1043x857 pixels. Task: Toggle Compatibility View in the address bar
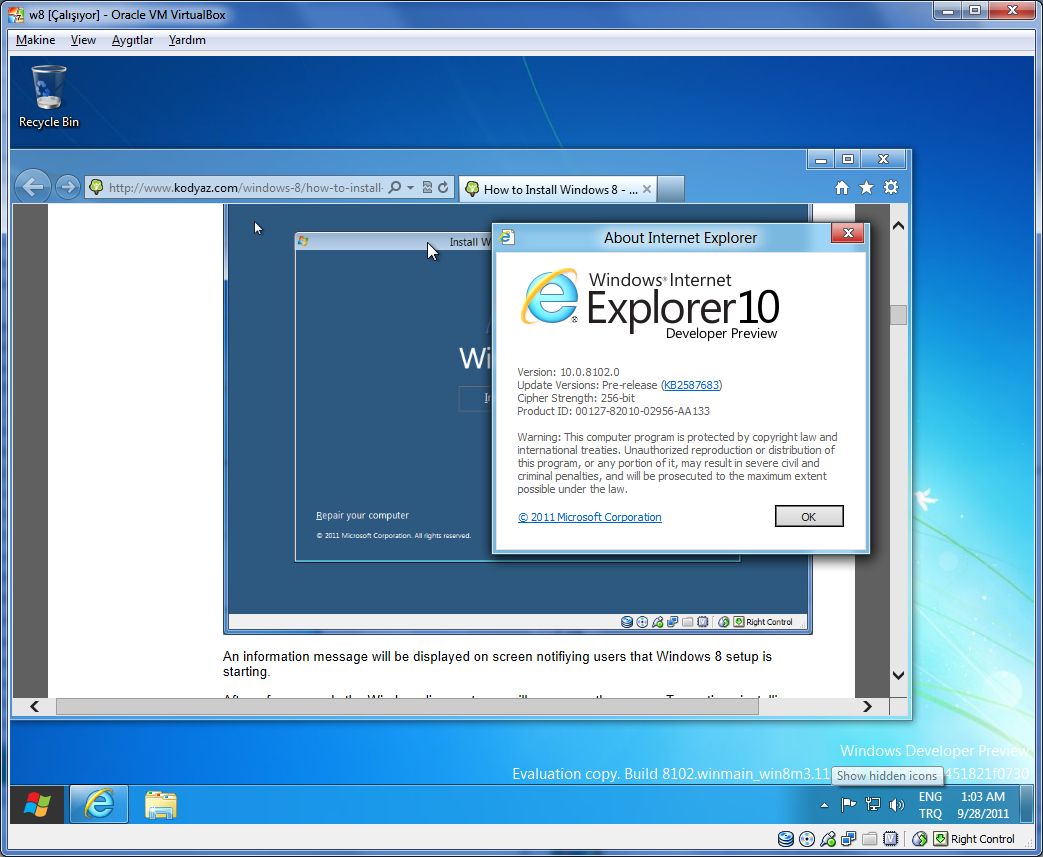tap(426, 188)
